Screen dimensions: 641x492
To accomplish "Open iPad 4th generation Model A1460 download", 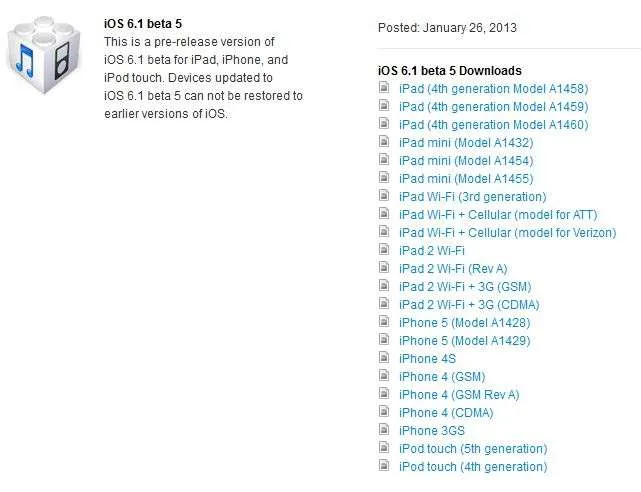I will pos(493,125).
